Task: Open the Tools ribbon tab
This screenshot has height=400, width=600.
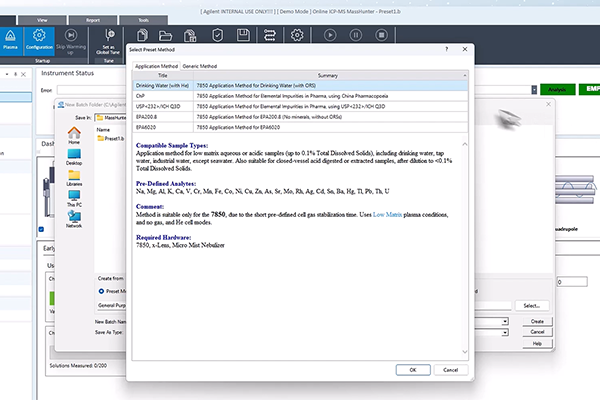Action: (x=143, y=20)
